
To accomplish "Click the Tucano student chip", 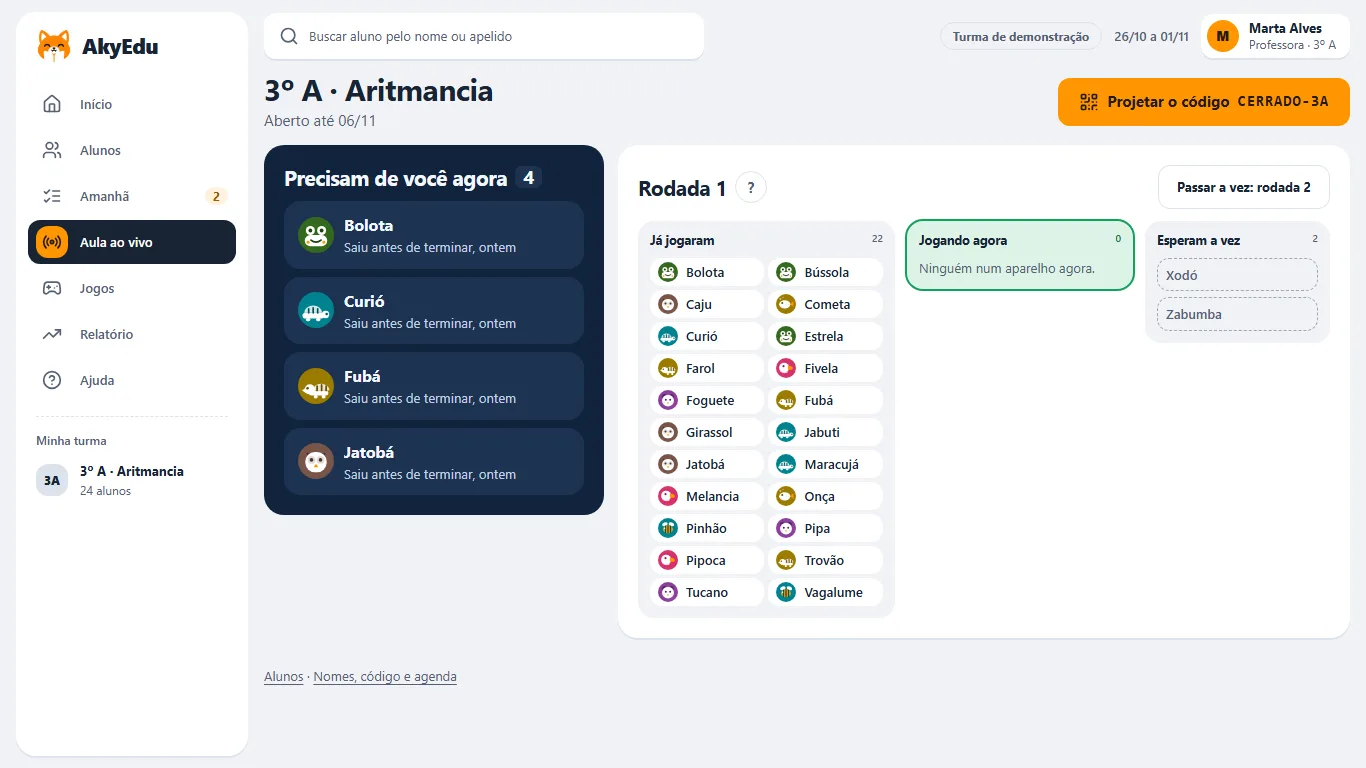I will point(707,592).
